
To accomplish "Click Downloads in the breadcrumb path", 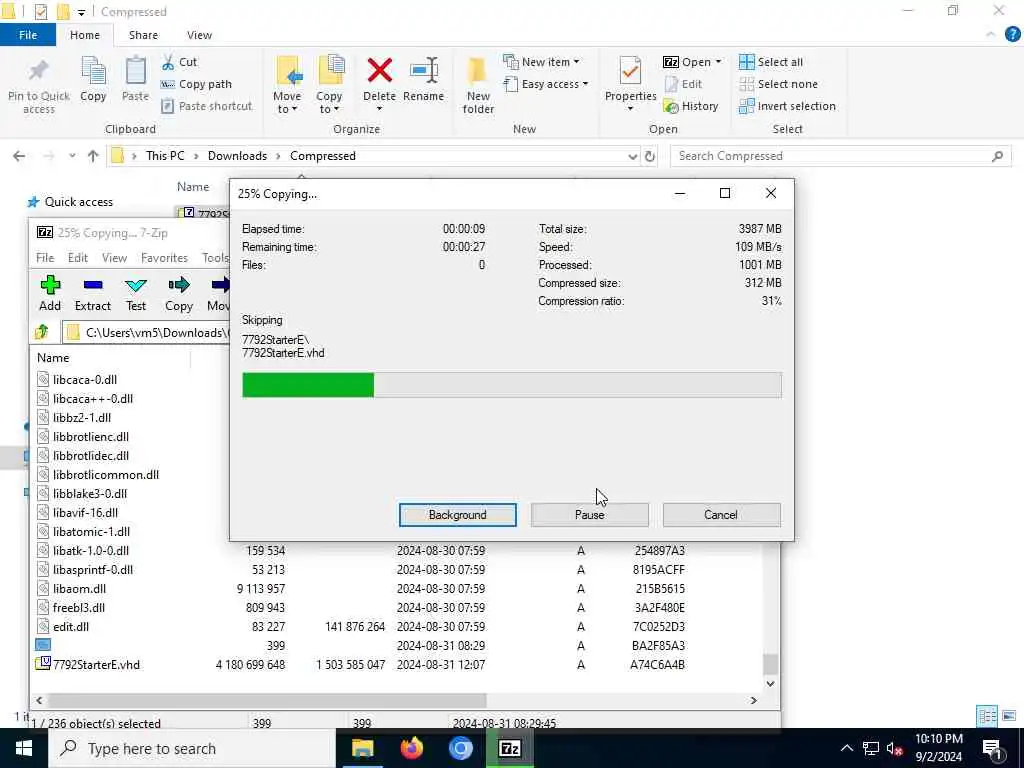I will point(237,156).
